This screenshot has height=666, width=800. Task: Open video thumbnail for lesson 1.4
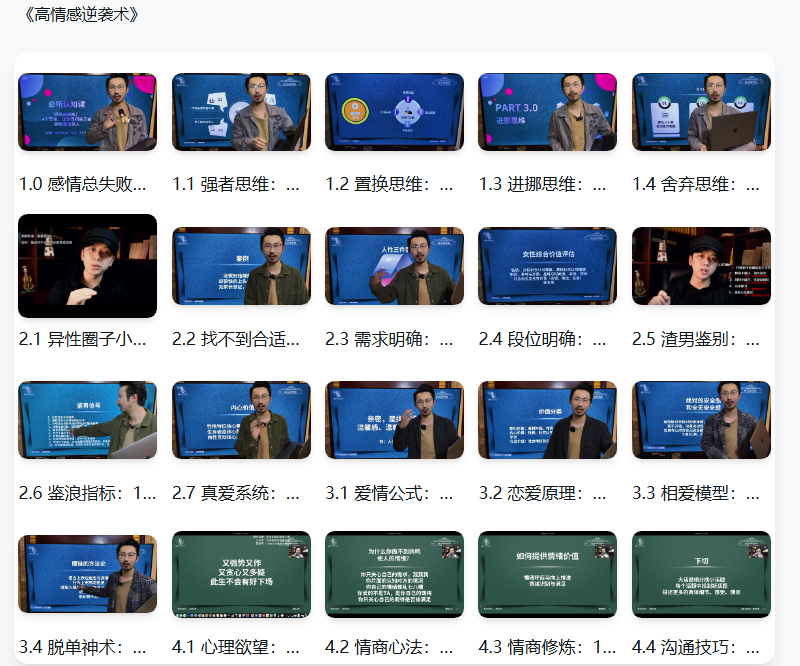702,112
